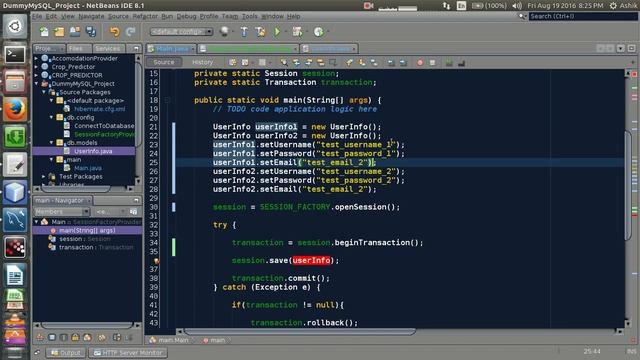Click the Shift Line Right icon in editor toolbar
This screenshot has height=360, width=640.
(x=403, y=62)
